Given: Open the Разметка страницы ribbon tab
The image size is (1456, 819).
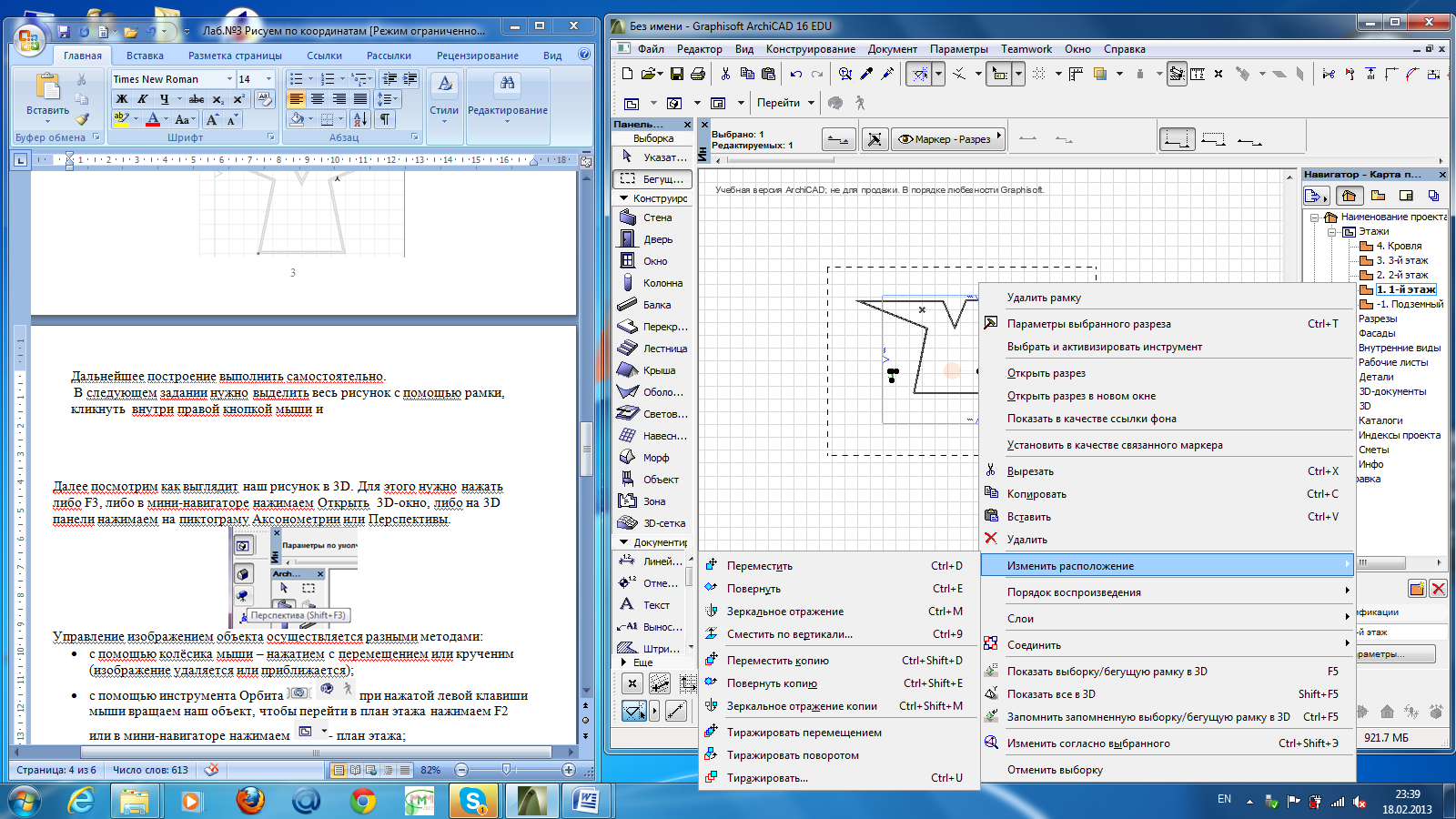Looking at the screenshot, I should [x=235, y=56].
